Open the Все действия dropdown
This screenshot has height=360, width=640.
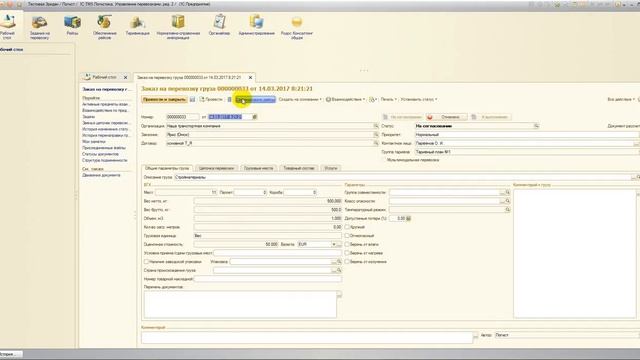coord(621,99)
